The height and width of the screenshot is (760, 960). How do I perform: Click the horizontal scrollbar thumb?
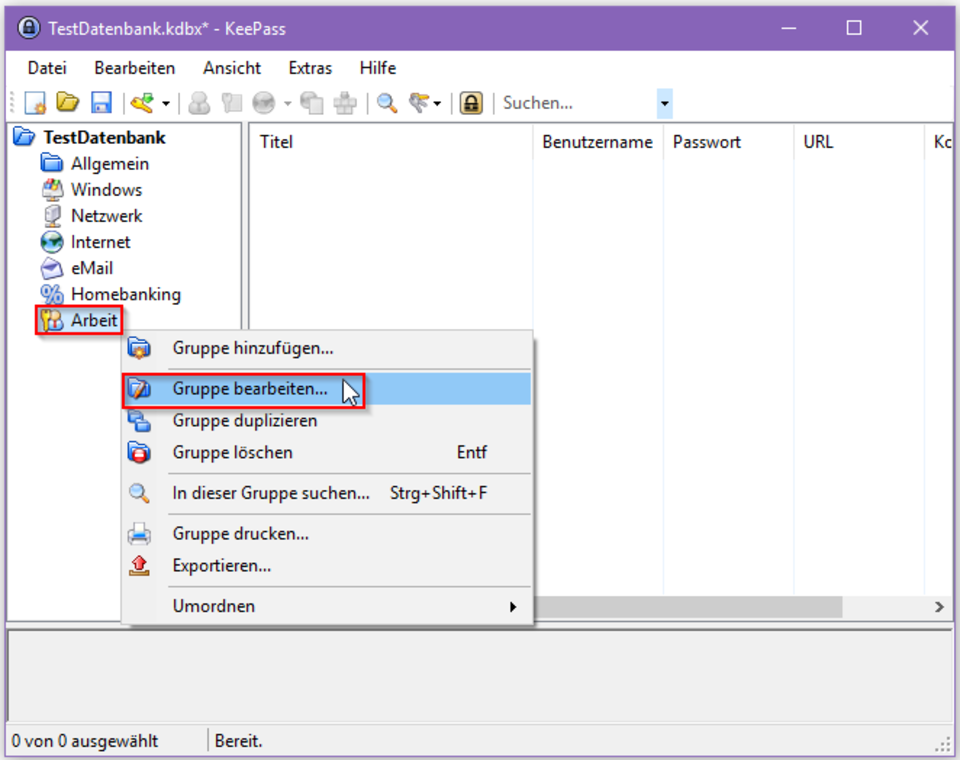(x=688, y=607)
